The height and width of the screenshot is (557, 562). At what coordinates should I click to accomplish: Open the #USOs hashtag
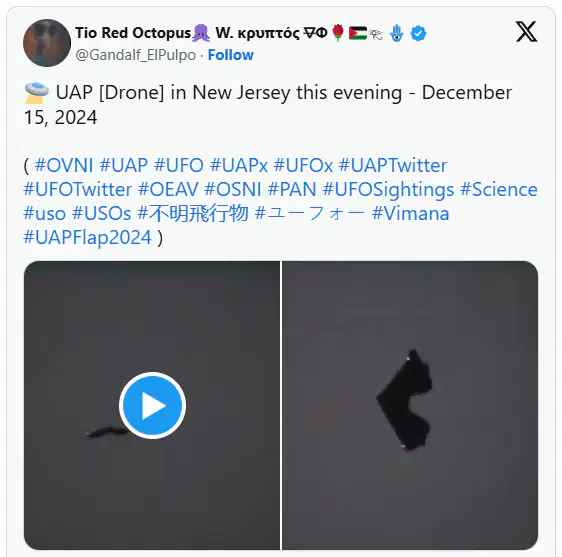tap(101, 214)
